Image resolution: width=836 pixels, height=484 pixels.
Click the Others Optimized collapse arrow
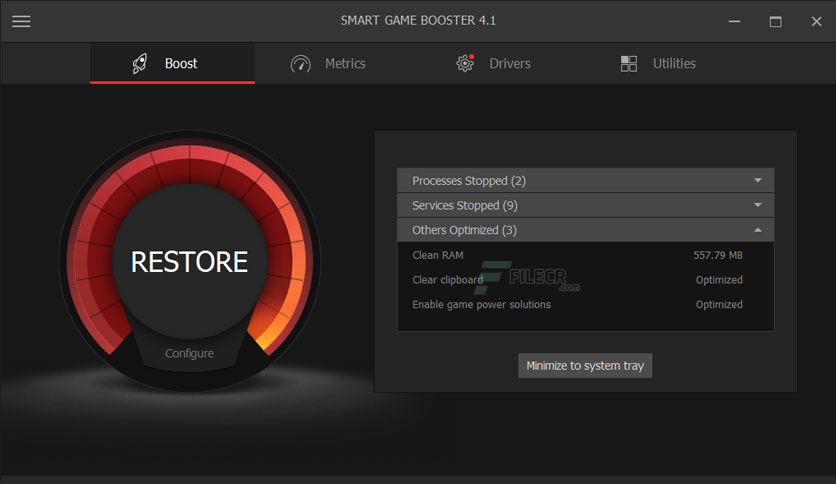coord(758,230)
